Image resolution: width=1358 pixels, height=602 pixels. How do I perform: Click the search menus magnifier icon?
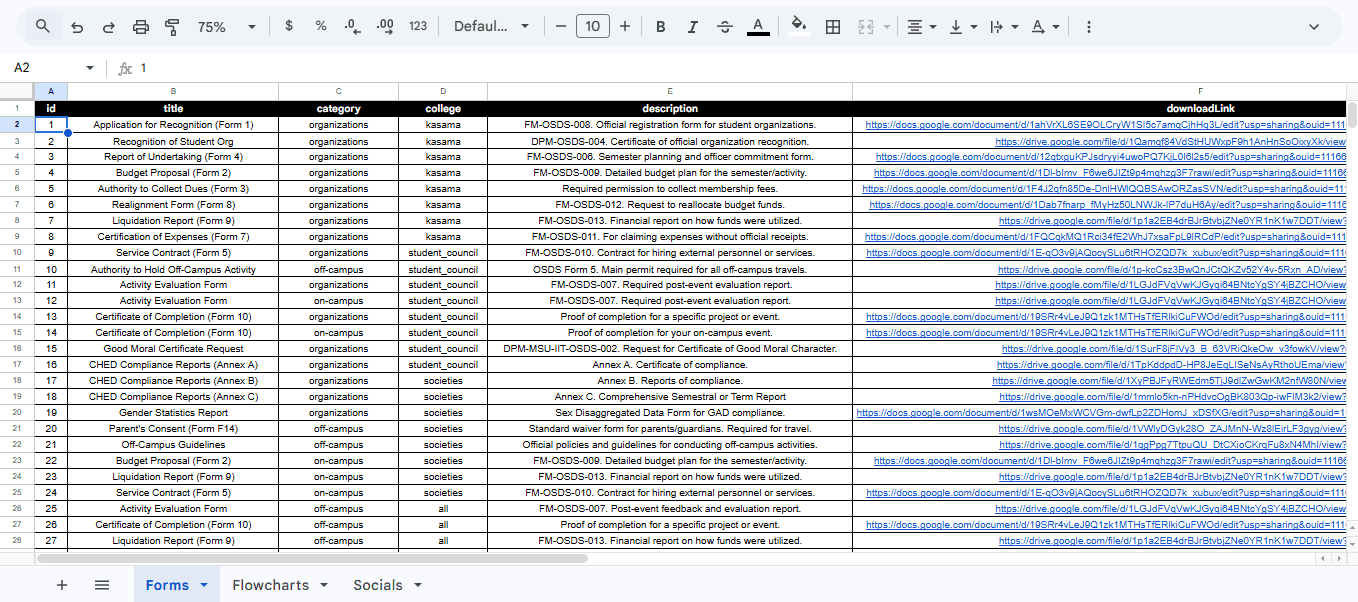click(43, 27)
